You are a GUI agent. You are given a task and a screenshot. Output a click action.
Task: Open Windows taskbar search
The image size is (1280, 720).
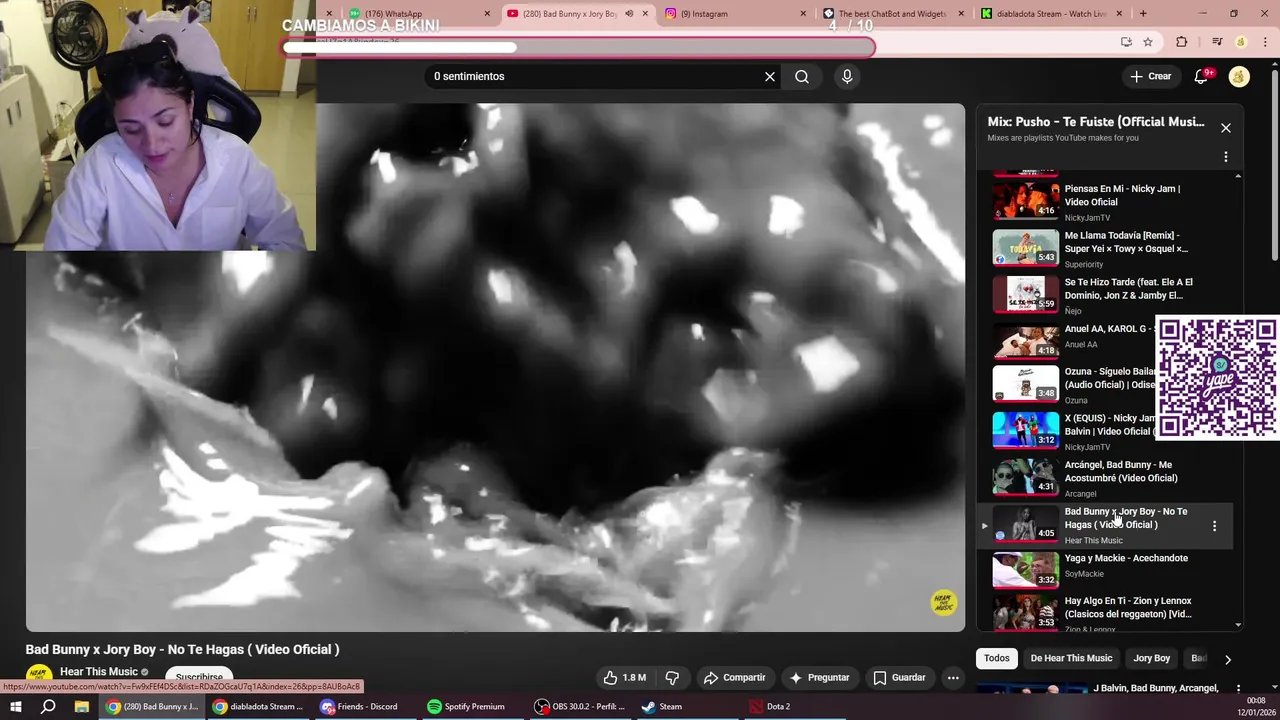pyautogui.click(x=48, y=706)
